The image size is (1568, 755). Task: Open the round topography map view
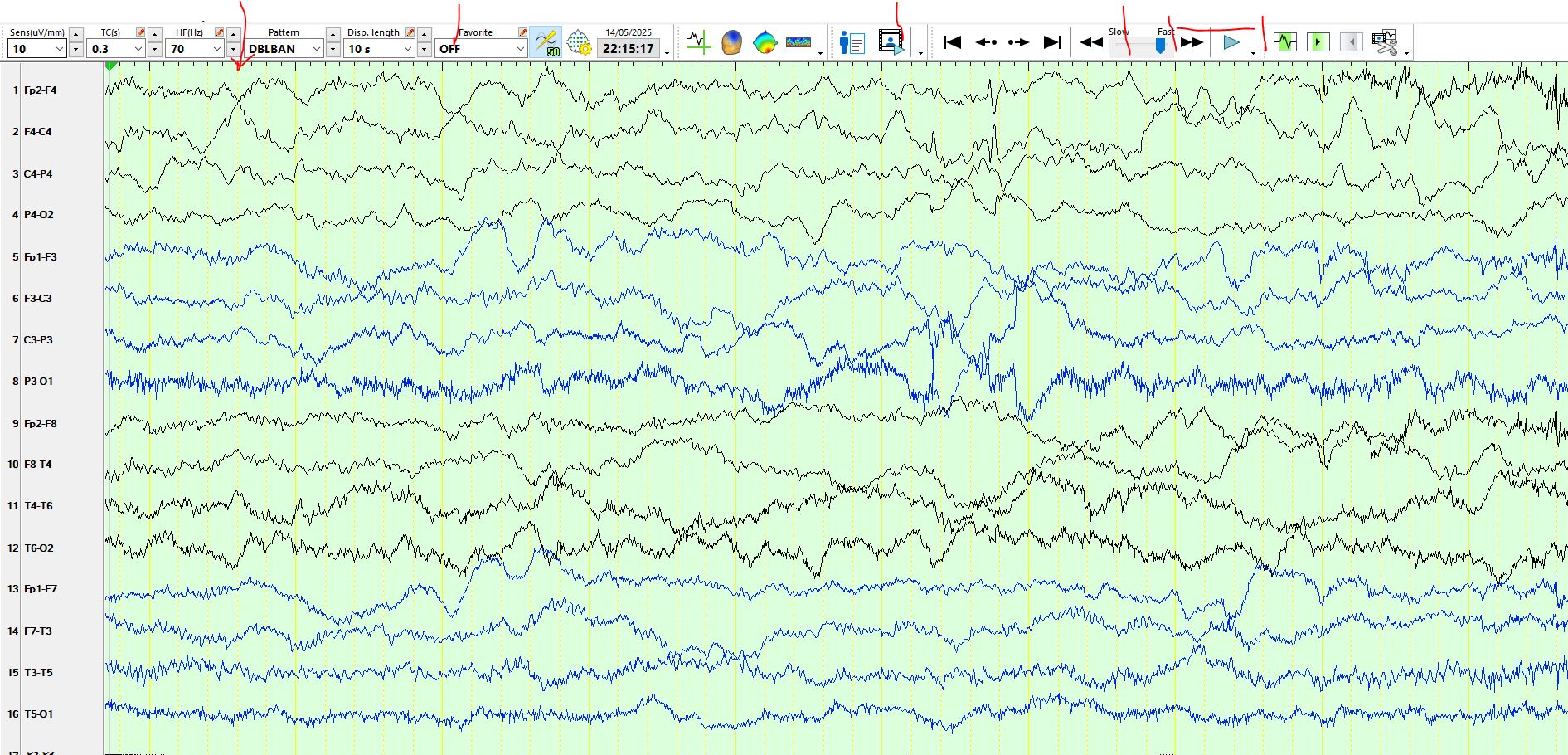pyautogui.click(x=765, y=41)
